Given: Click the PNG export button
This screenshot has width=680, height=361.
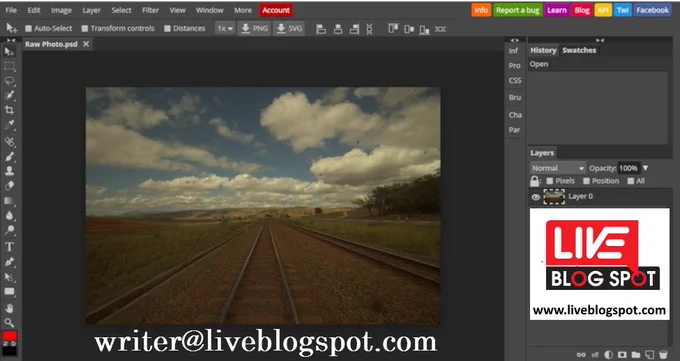Looking at the screenshot, I should pyautogui.click(x=254, y=29).
